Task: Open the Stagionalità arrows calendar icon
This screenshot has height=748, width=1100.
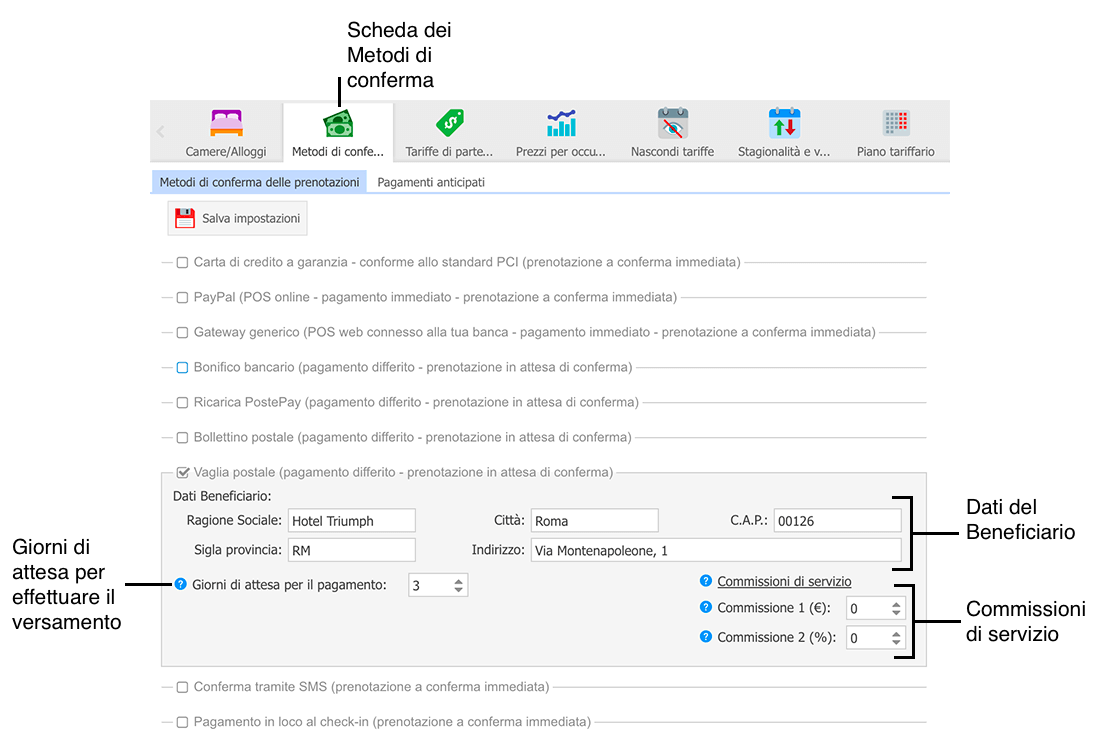Action: pos(784,123)
